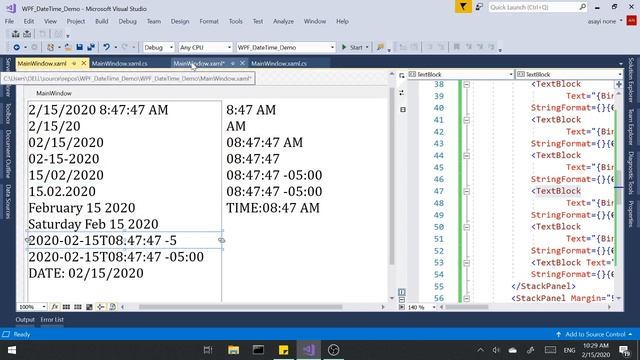Open the Debug menu

[x=127, y=21]
